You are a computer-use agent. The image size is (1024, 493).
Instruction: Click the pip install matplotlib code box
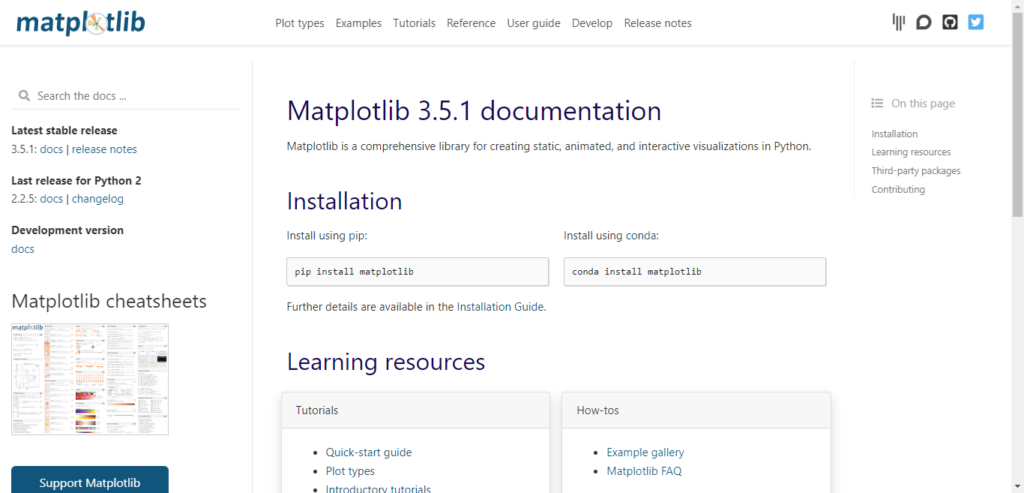pos(417,271)
